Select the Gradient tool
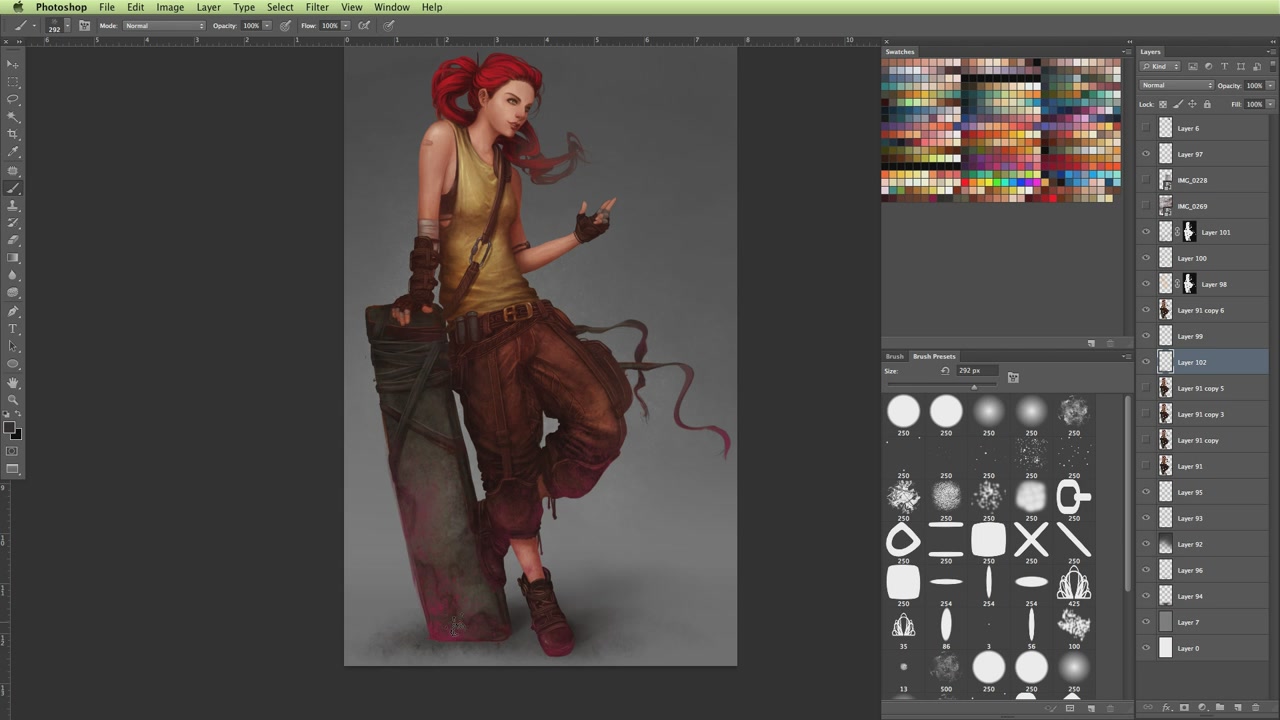Image resolution: width=1280 pixels, height=720 pixels. (13, 258)
